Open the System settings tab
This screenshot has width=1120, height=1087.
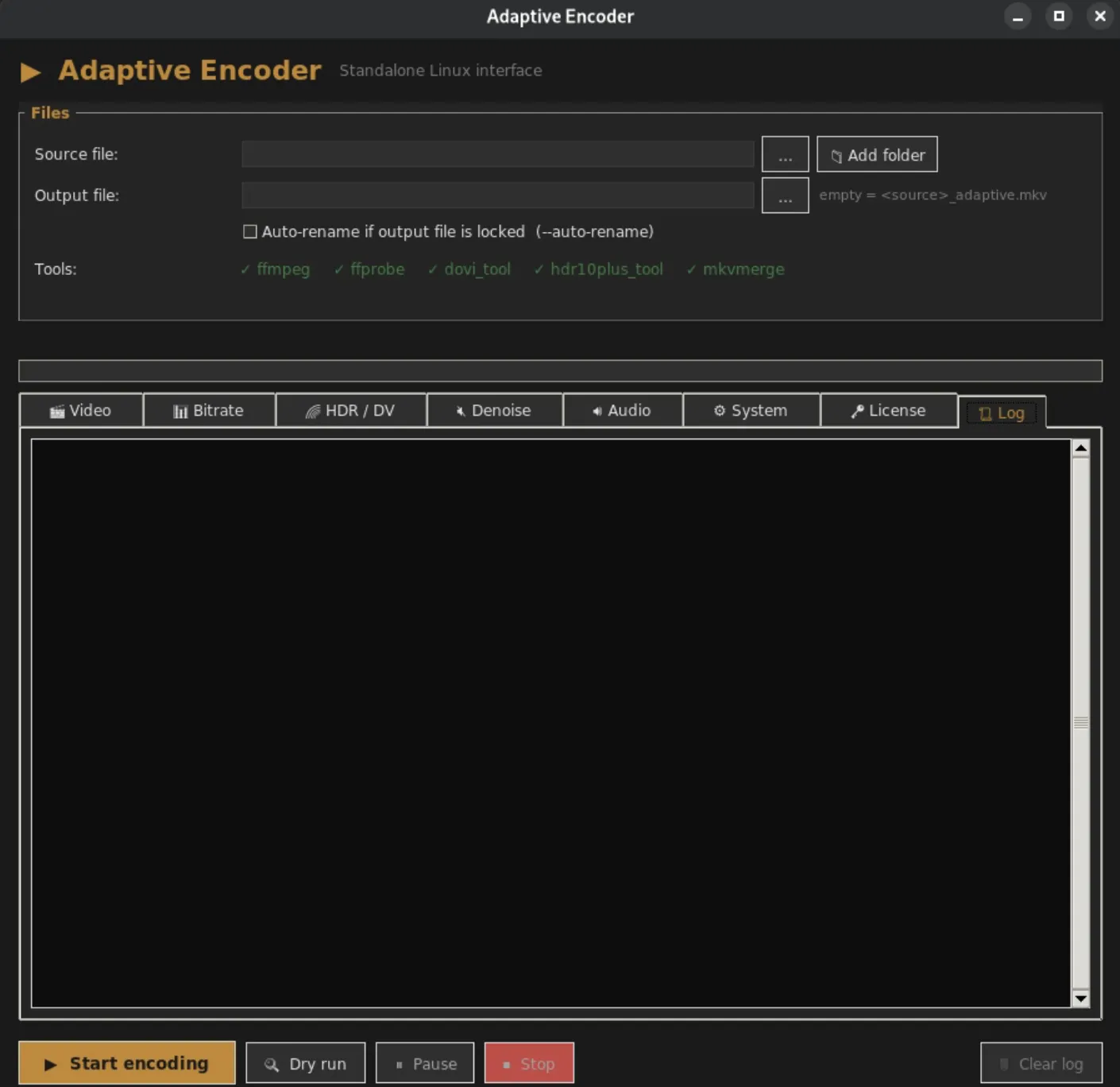pos(751,410)
